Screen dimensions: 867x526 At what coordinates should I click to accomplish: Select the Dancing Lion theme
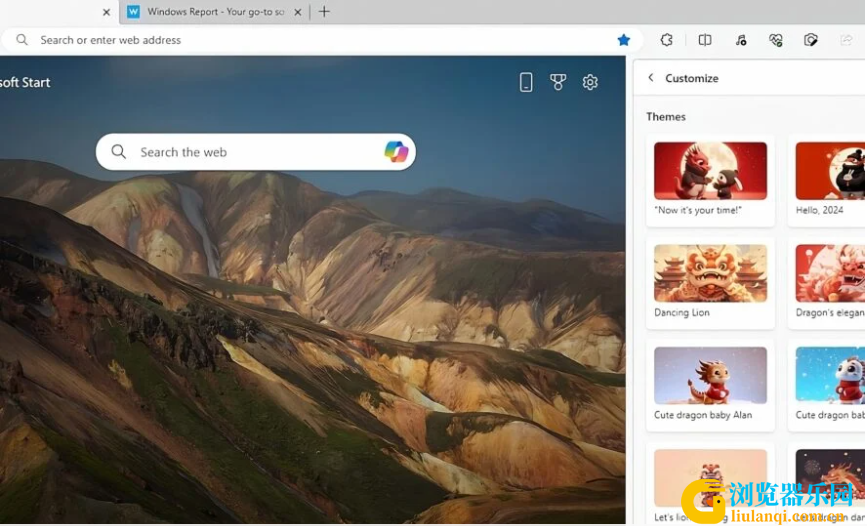(710, 283)
